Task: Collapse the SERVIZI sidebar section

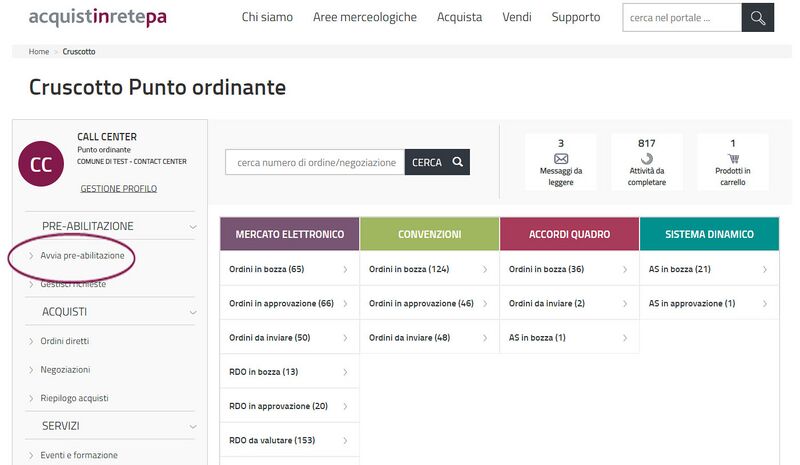Action: (x=192, y=426)
